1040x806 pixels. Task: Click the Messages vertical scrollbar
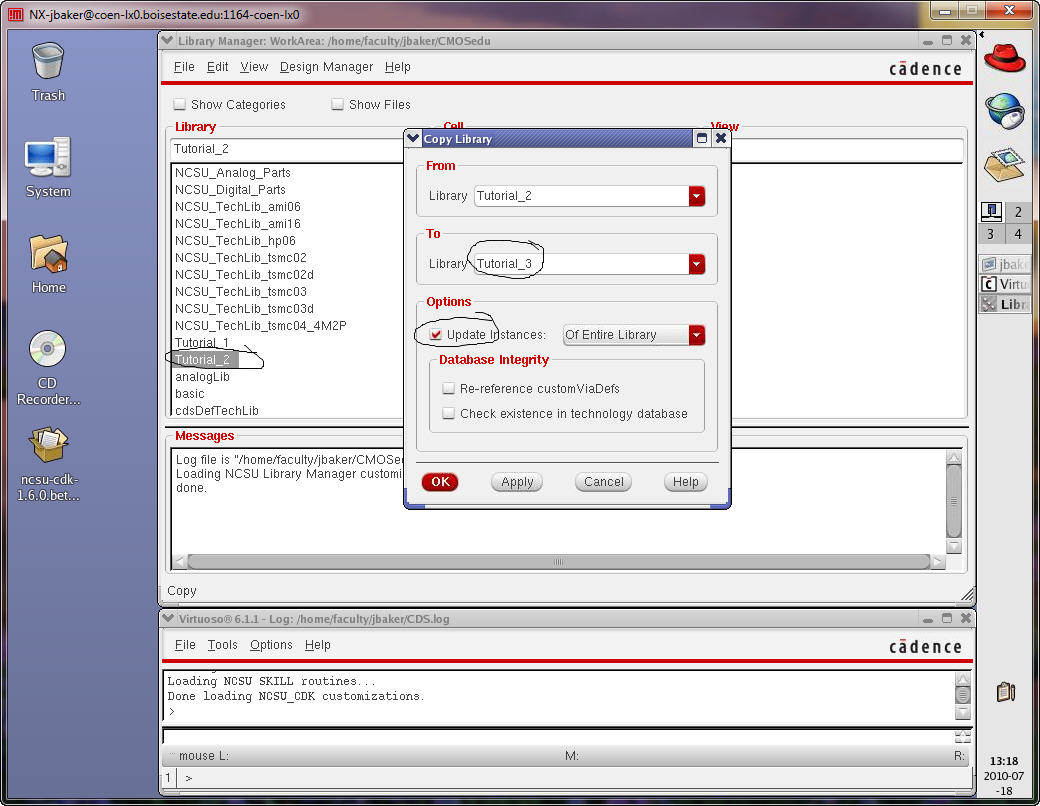(954, 502)
